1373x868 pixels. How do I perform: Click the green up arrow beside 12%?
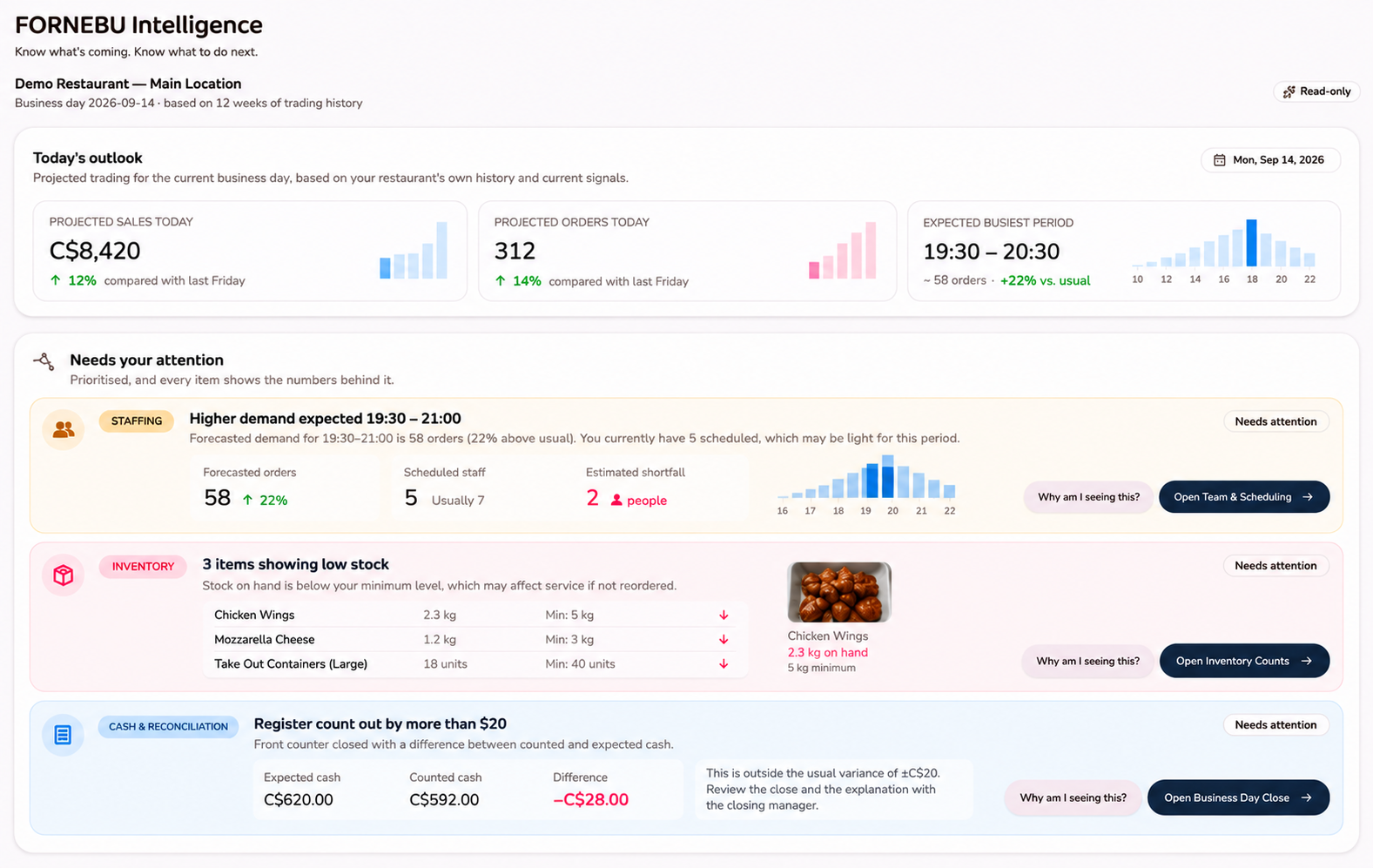point(56,280)
